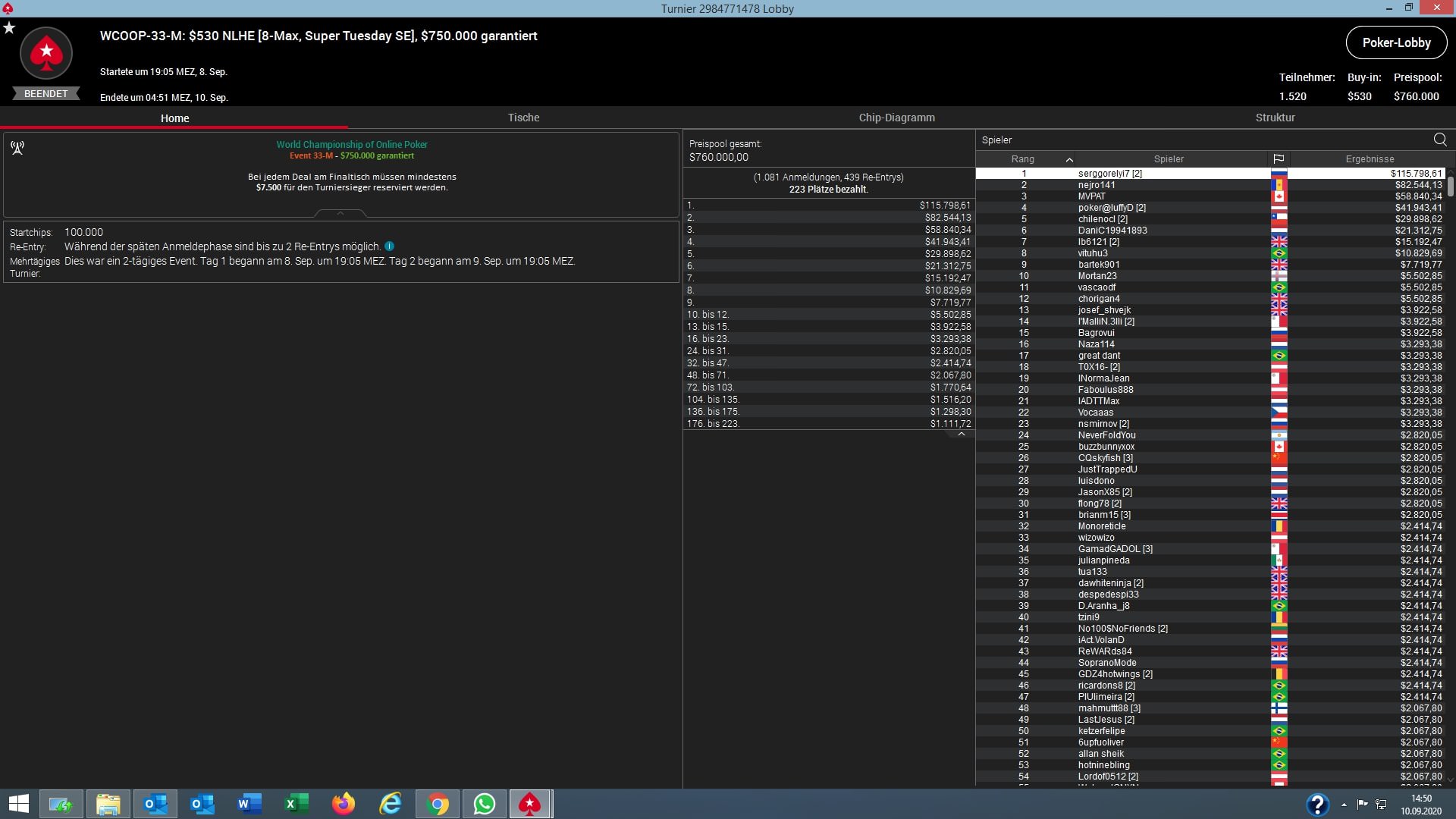Open the Struktur tab

(x=1275, y=118)
